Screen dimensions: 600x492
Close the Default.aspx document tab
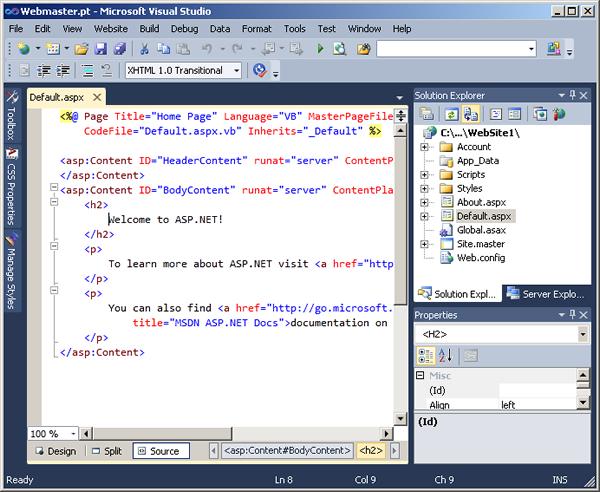click(97, 97)
